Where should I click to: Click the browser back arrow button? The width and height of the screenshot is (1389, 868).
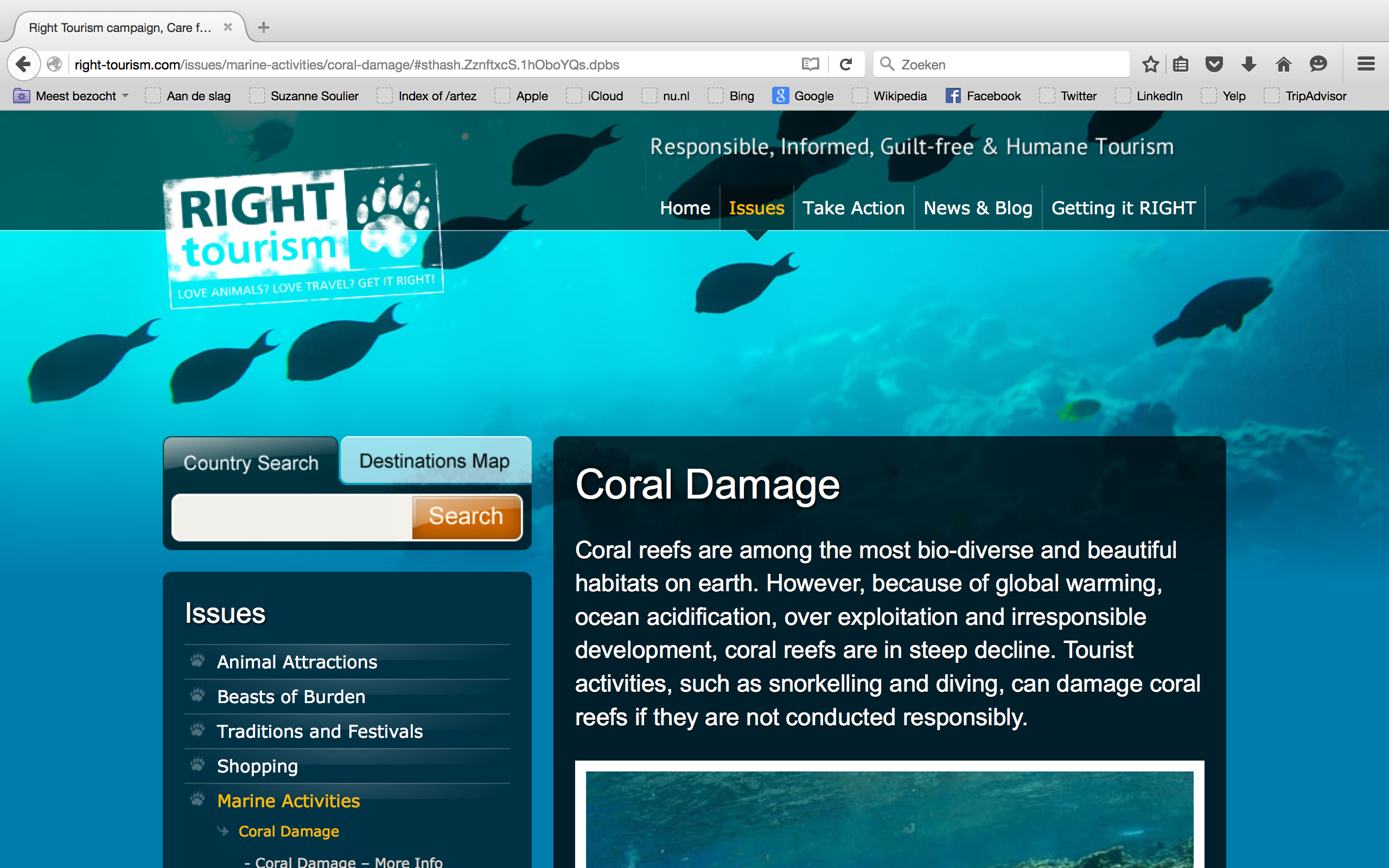pyautogui.click(x=23, y=63)
